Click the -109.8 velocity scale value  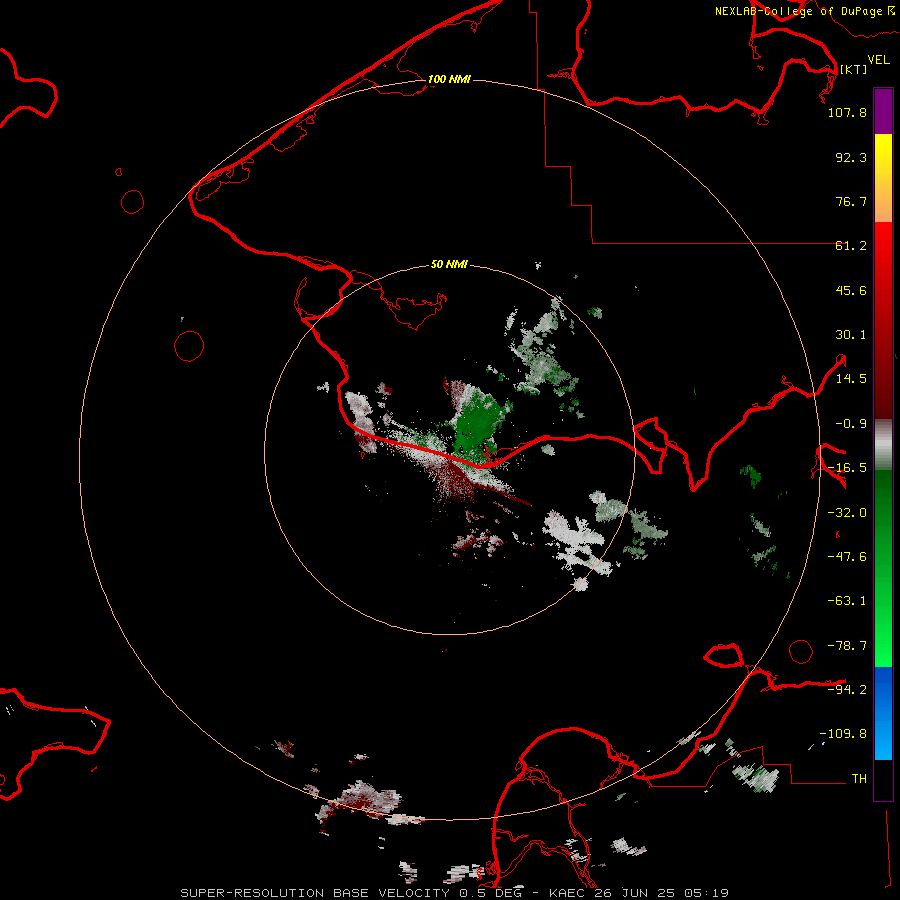(x=843, y=734)
